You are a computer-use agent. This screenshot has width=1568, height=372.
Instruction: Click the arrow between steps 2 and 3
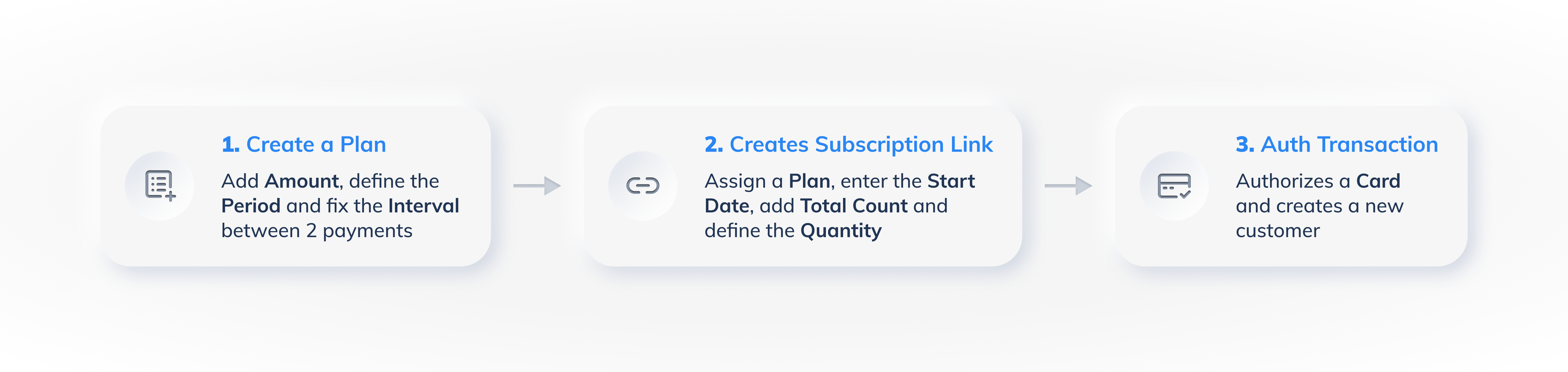pyautogui.click(x=1068, y=186)
